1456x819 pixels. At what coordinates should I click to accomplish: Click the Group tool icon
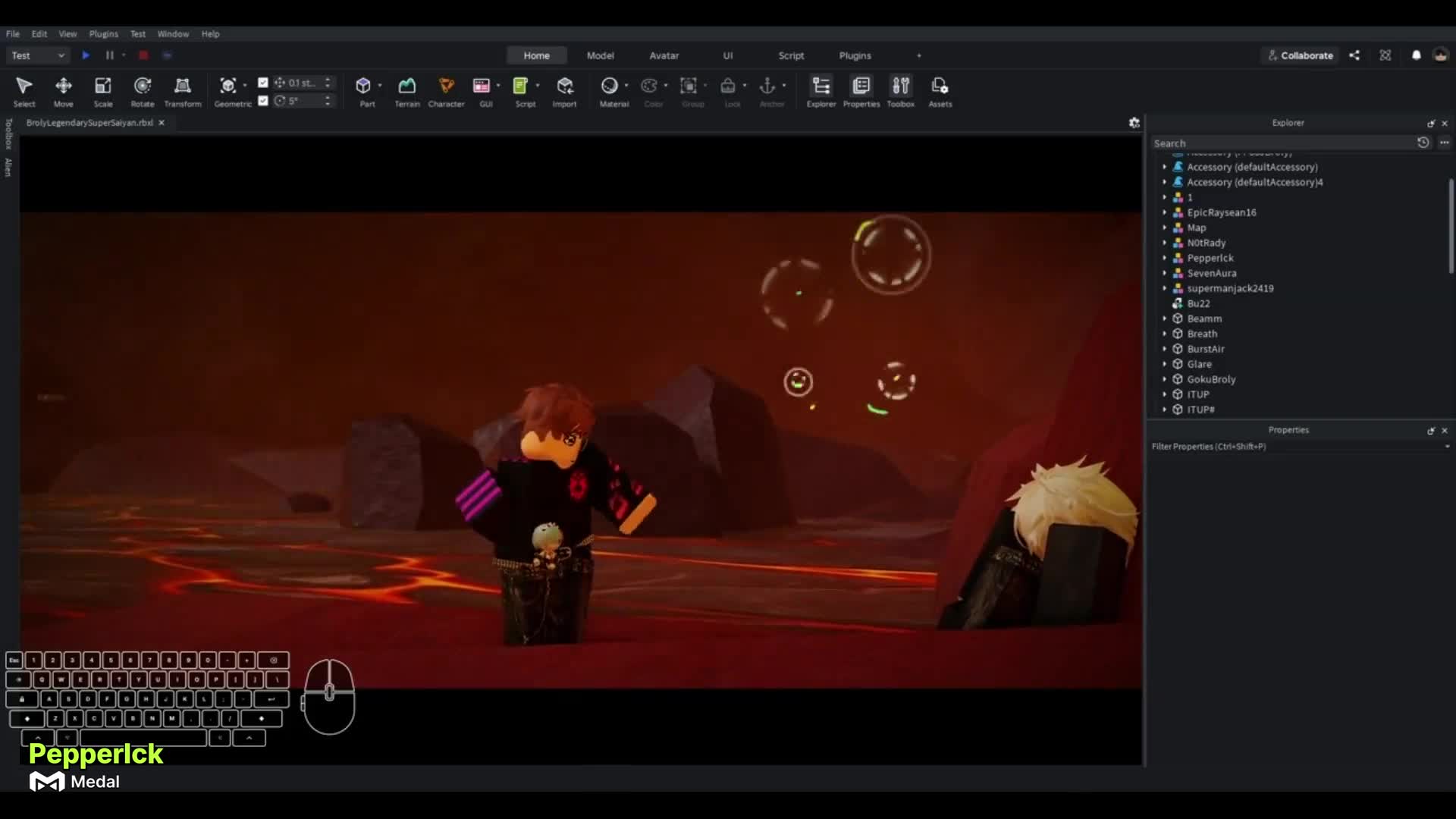[x=689, y=86]
